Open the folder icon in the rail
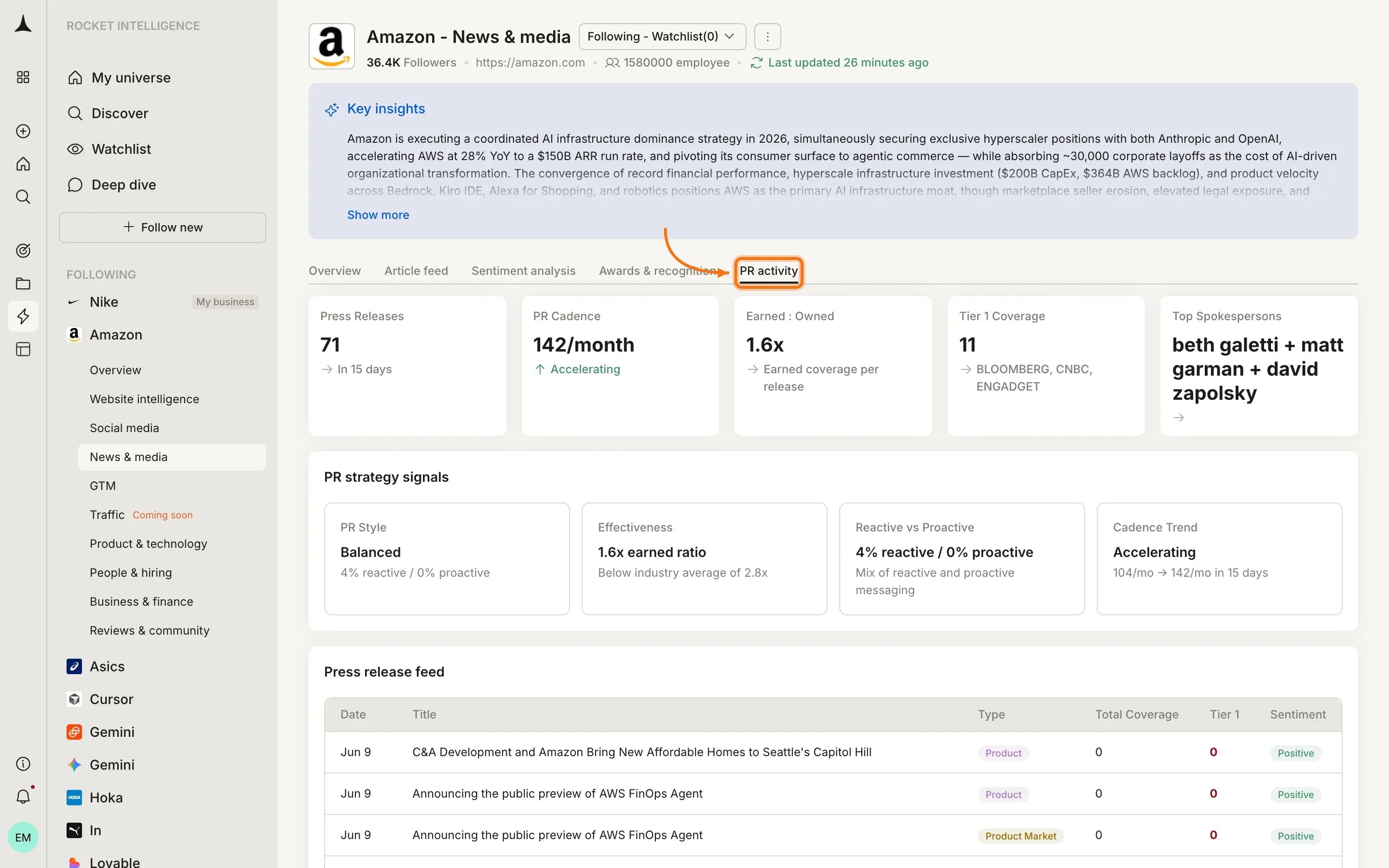 coord(23,284)
